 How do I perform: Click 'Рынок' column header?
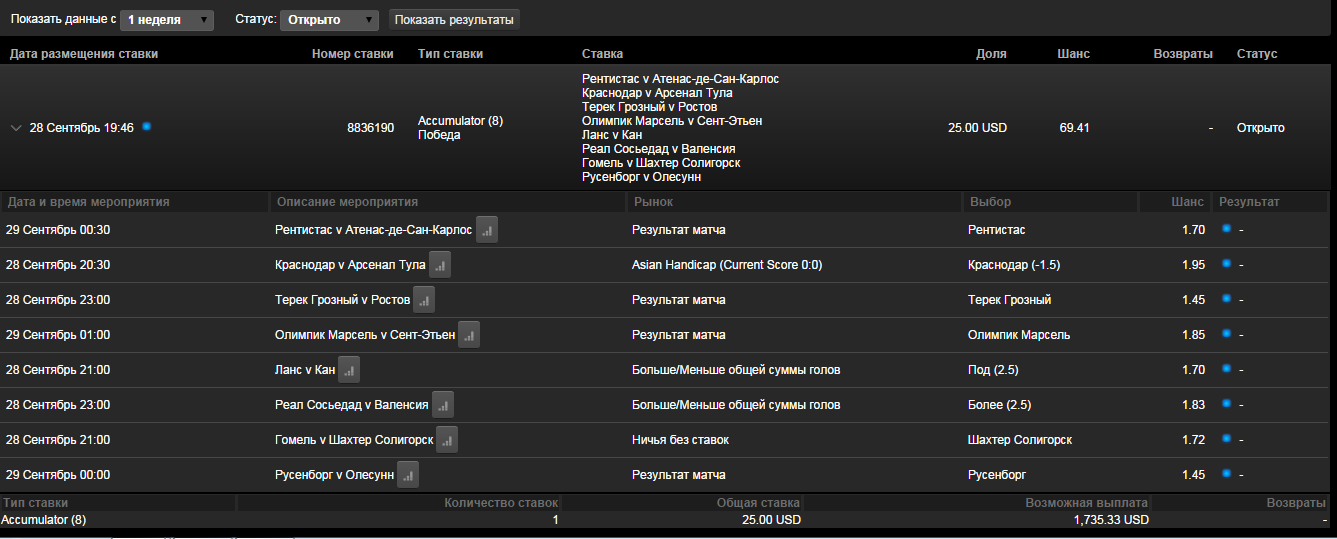[654, 202]
